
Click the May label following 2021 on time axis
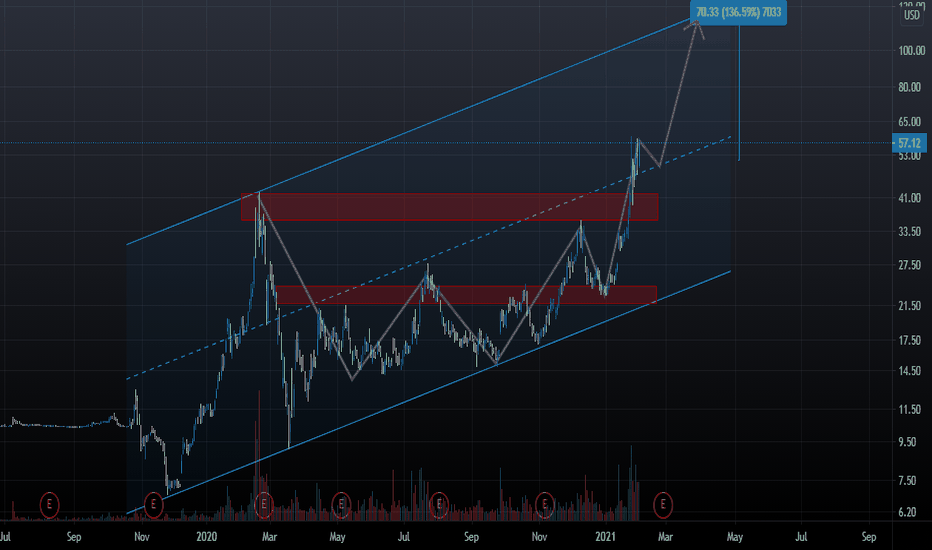[x=735, y=537]
